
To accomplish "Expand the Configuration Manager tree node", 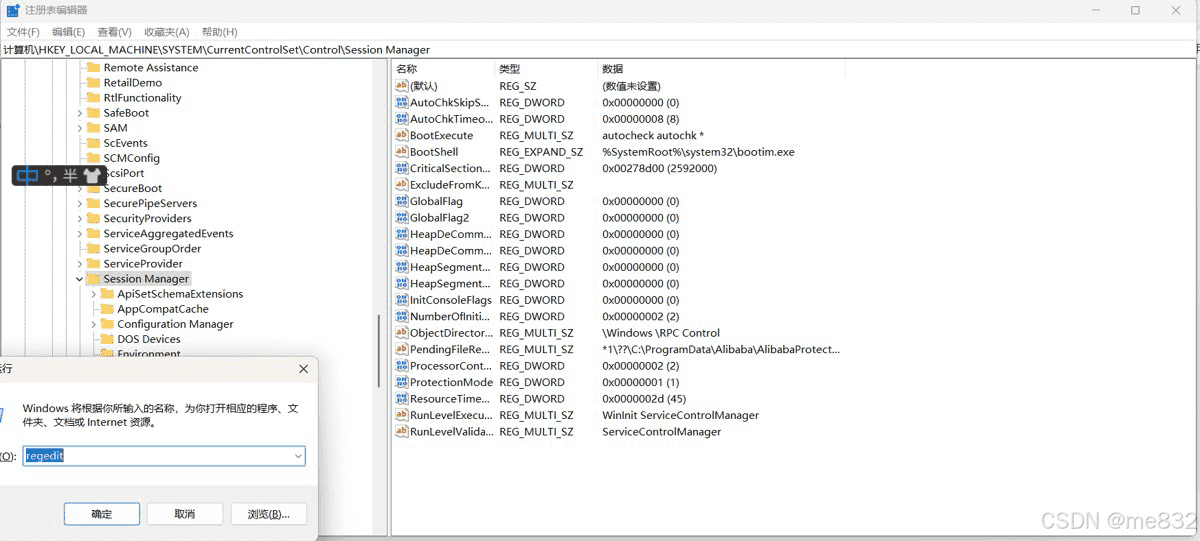I will coord(94,324).
